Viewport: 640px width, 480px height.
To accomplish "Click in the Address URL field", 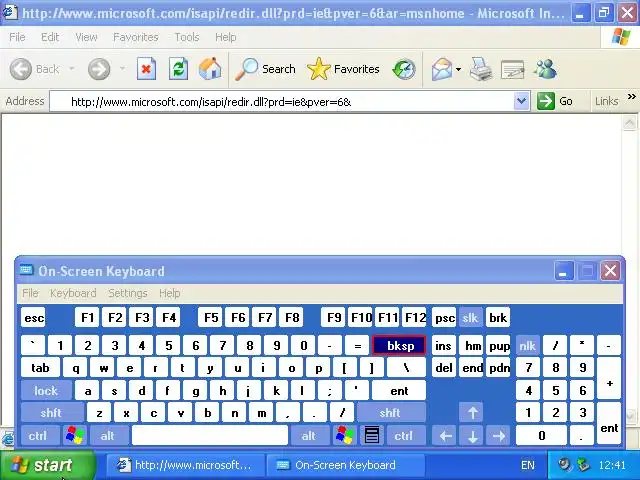I will tap(282, 102).
